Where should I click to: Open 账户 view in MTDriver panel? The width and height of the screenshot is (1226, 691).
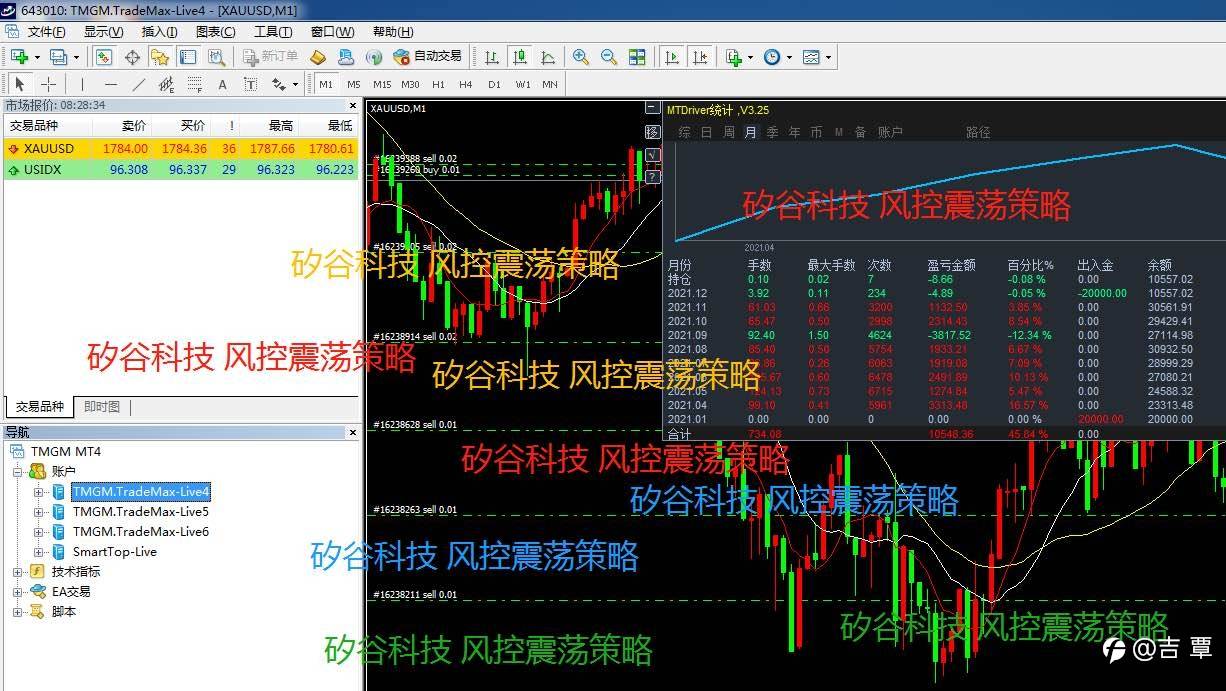(890, 132)
